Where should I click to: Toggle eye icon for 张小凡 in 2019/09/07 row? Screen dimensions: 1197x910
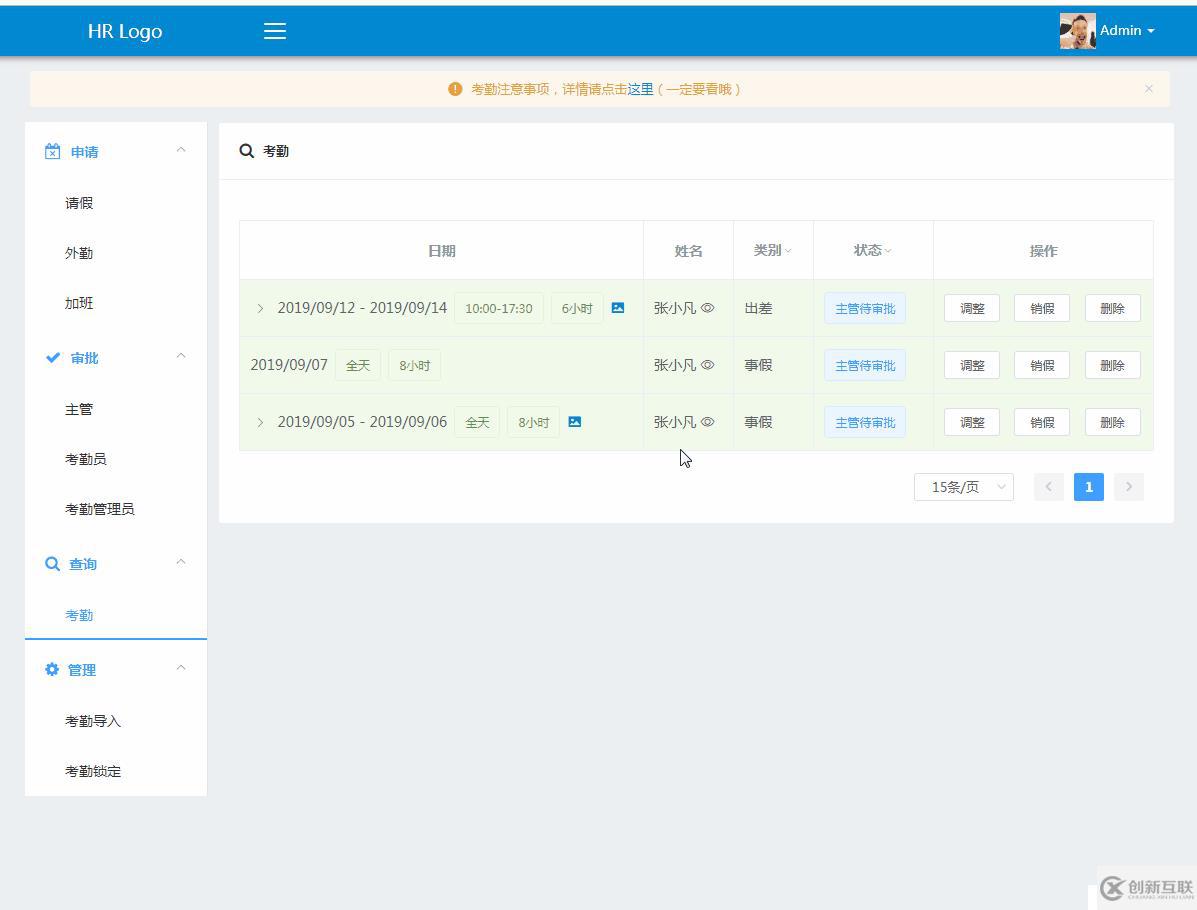click(708, 365)
